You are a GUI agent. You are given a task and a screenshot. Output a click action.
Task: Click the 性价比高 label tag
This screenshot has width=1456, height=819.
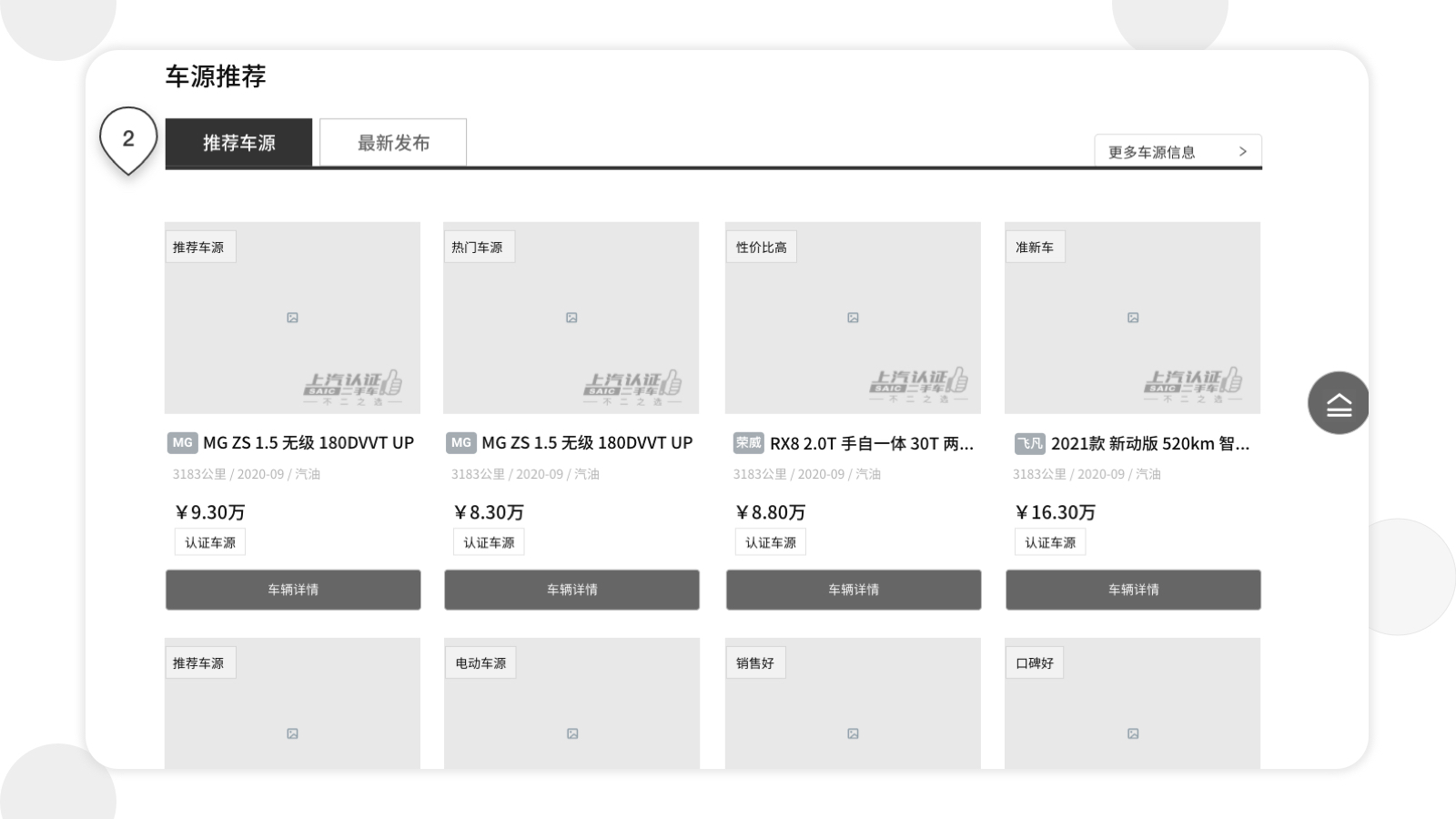coord(761,247)
